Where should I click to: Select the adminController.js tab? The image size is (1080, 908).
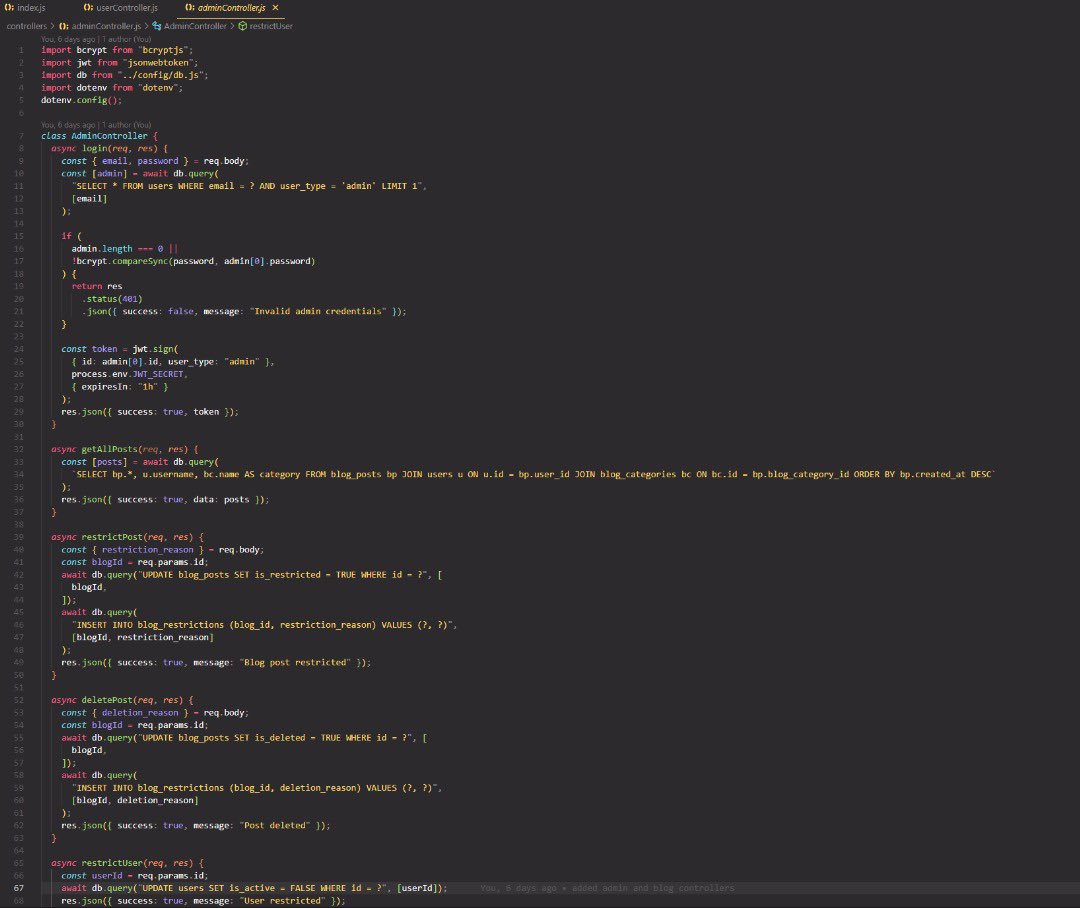tap(231, 8)
